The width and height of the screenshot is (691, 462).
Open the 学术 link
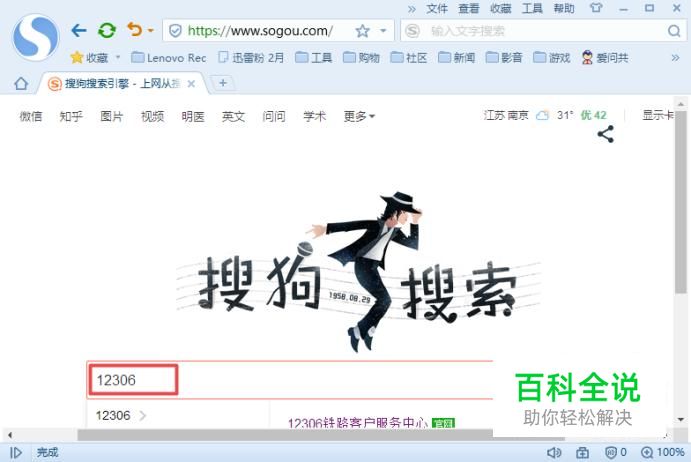(x=314, y=116)
